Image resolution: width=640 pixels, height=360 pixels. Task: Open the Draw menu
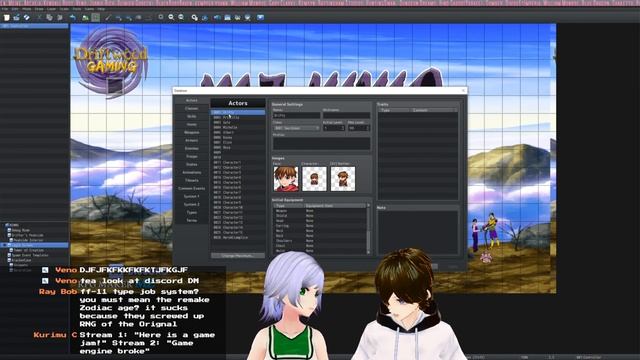click(39, 9)
